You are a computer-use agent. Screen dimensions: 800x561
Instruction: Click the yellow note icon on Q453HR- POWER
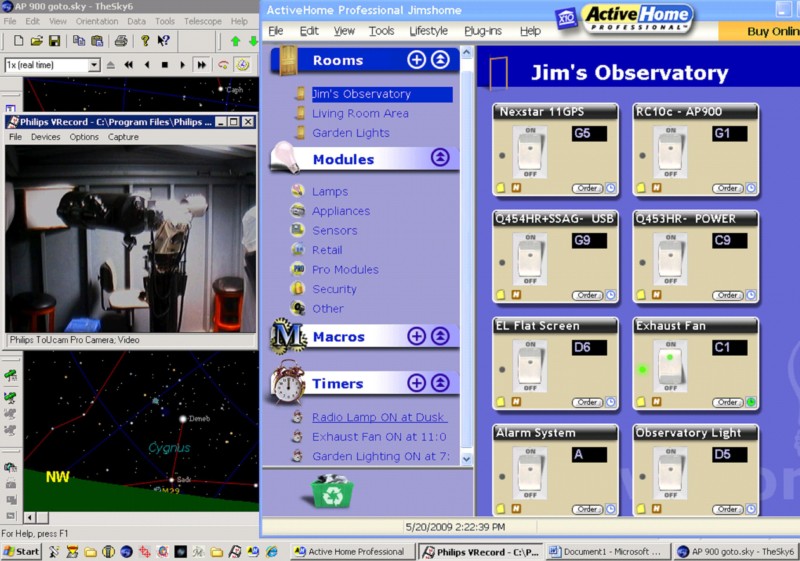641,295
